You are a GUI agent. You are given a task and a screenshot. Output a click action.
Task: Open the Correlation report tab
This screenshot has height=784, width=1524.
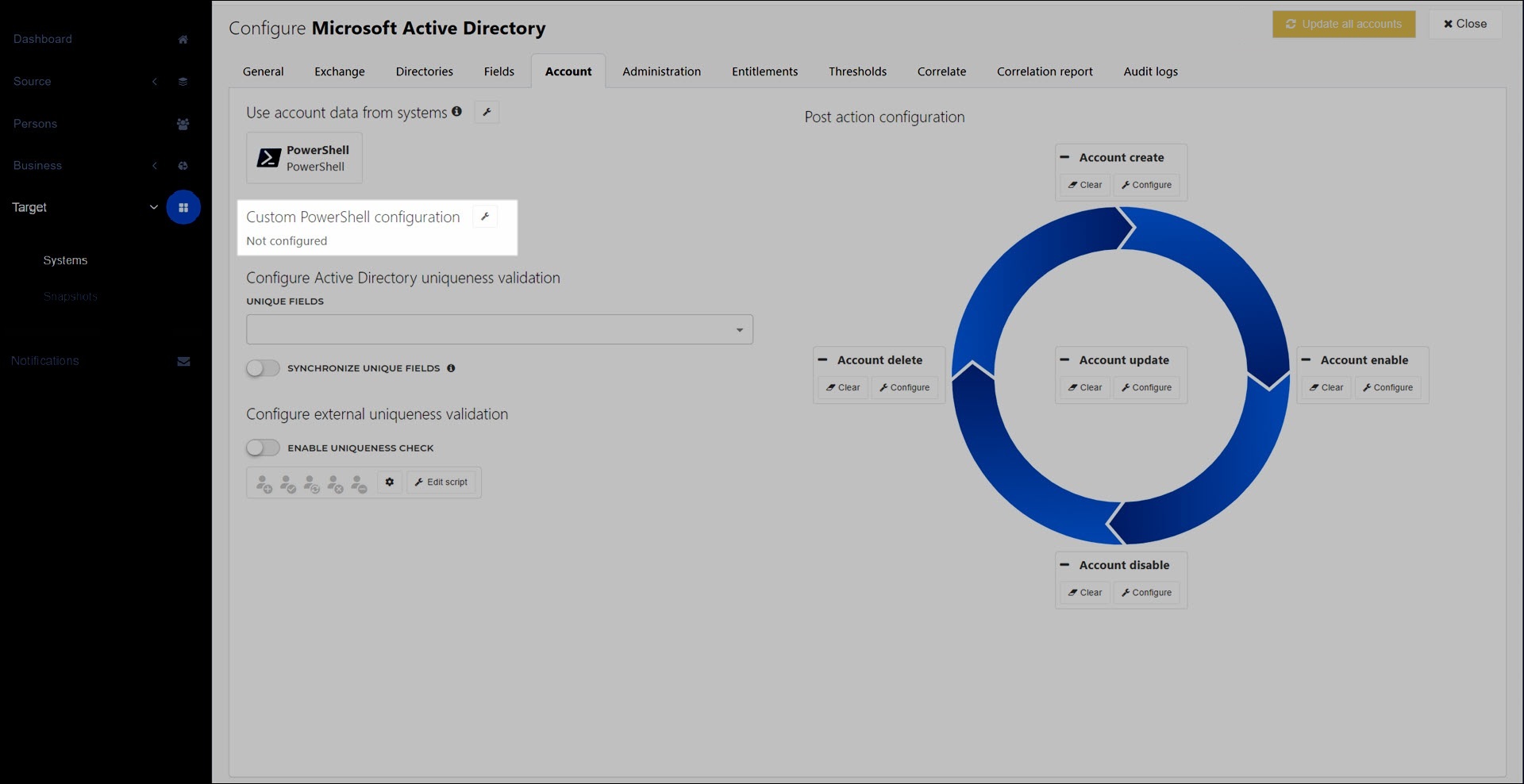(1045, 71)
